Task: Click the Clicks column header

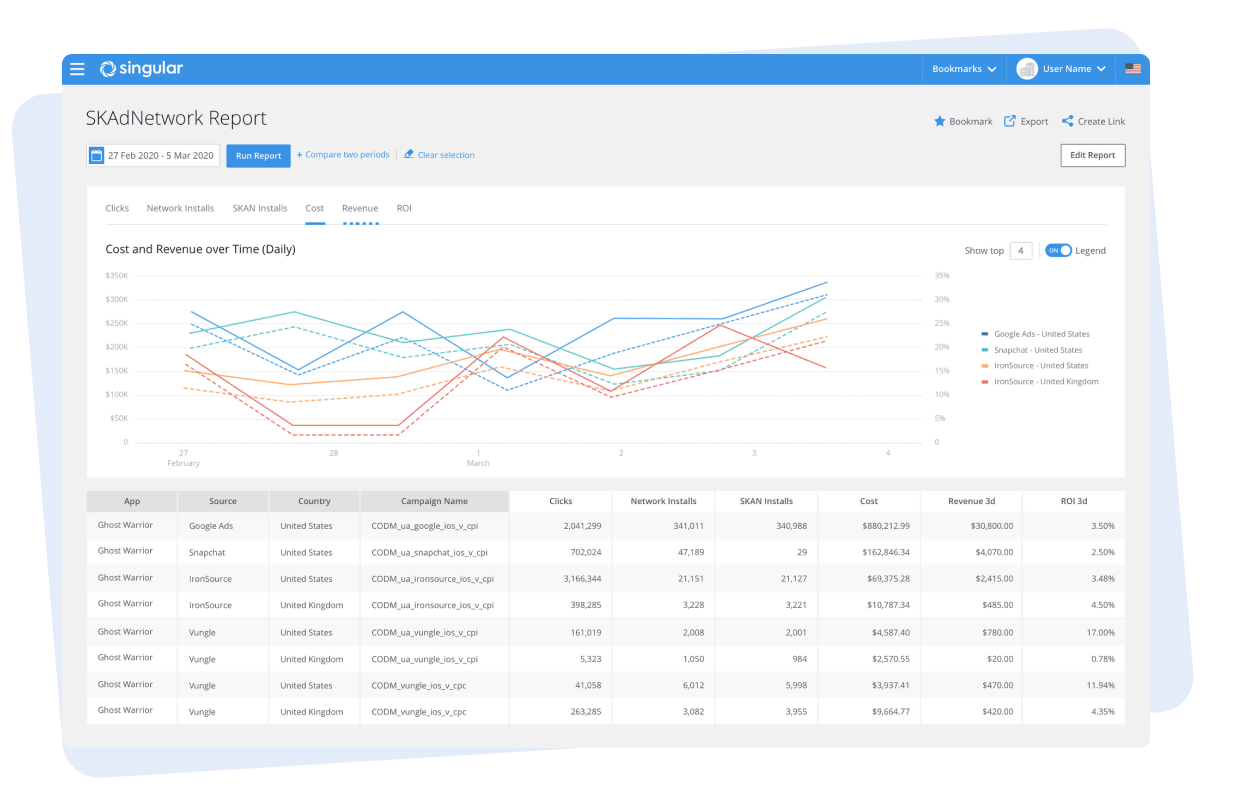Action: [x=561, y=501]
